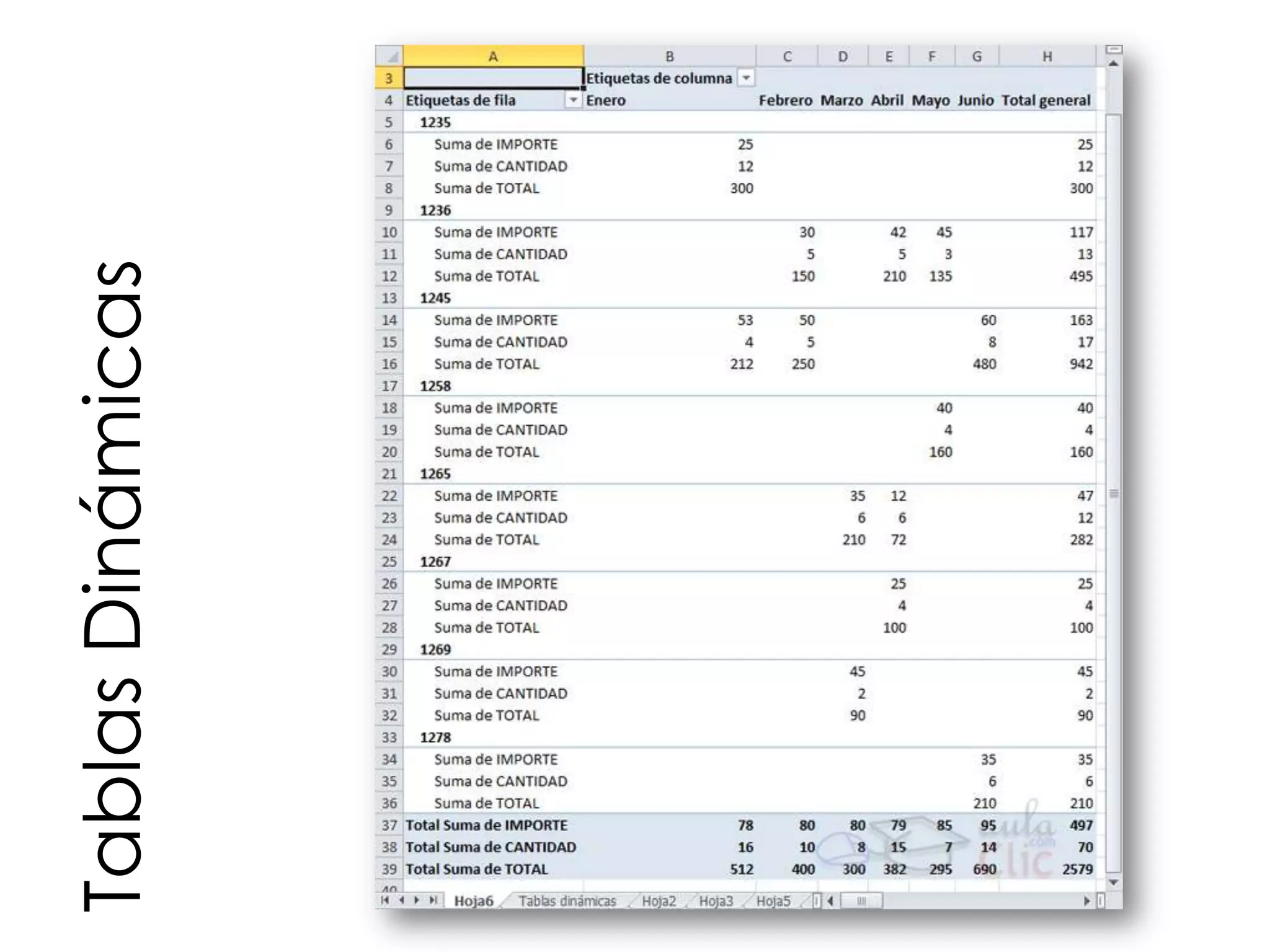1270x952 pixels.
Task: Select column H header
Action: [x=1047, y=56]
